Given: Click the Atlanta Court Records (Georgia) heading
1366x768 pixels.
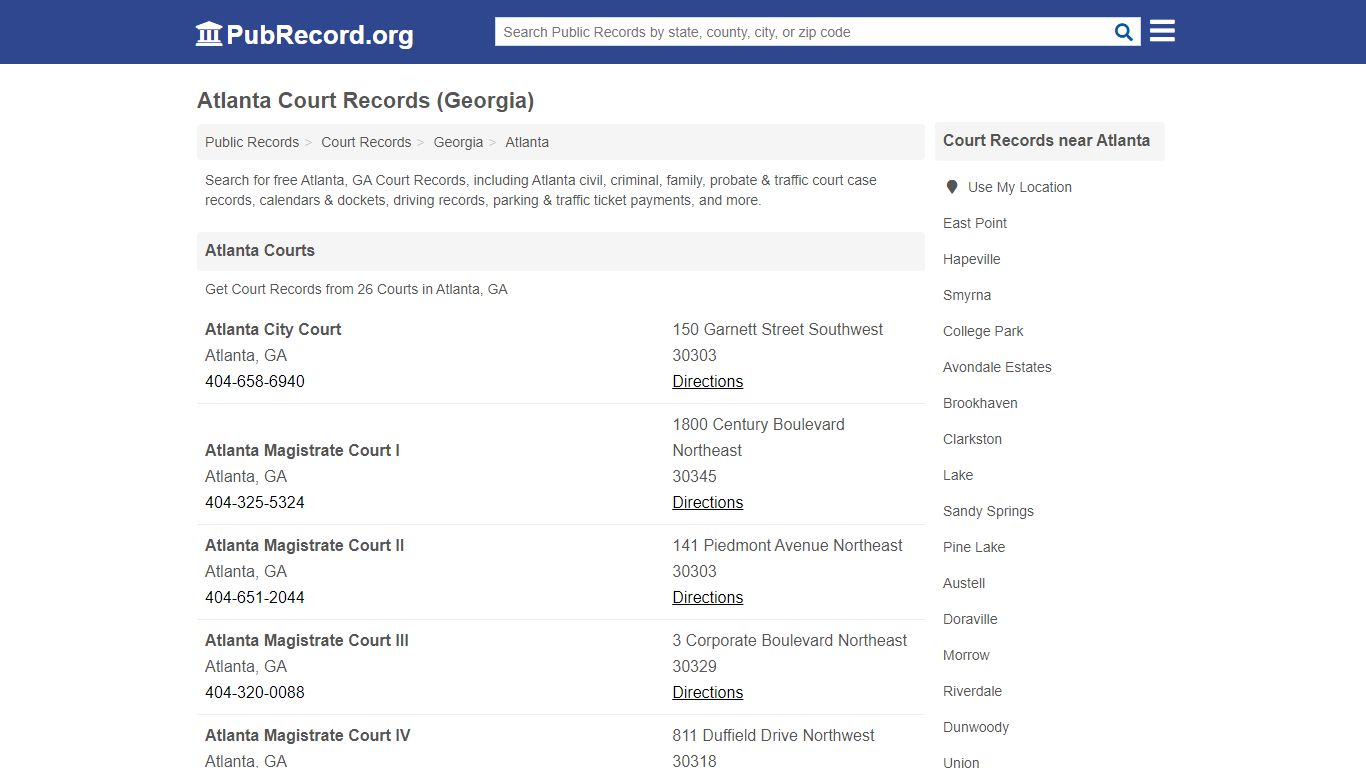Looking at the screenshot, I should tap(366, 100).
